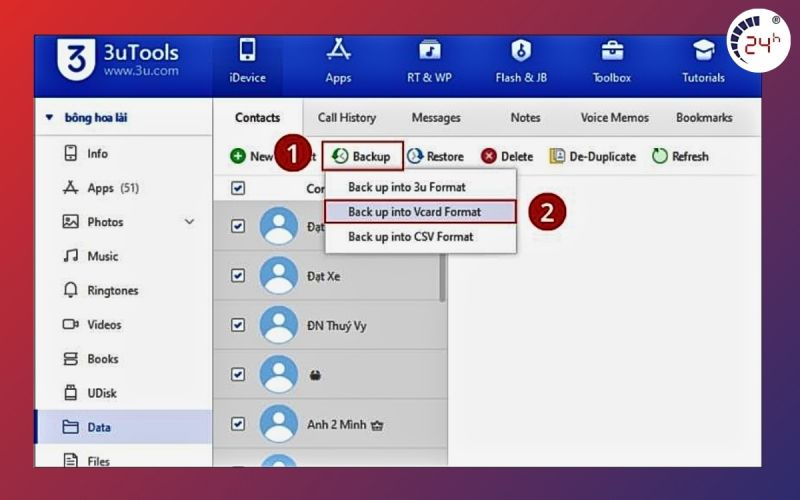Open the RT & WP ringtone icon
The width and height of the screenshot is (800, 500).
[430, 50]
